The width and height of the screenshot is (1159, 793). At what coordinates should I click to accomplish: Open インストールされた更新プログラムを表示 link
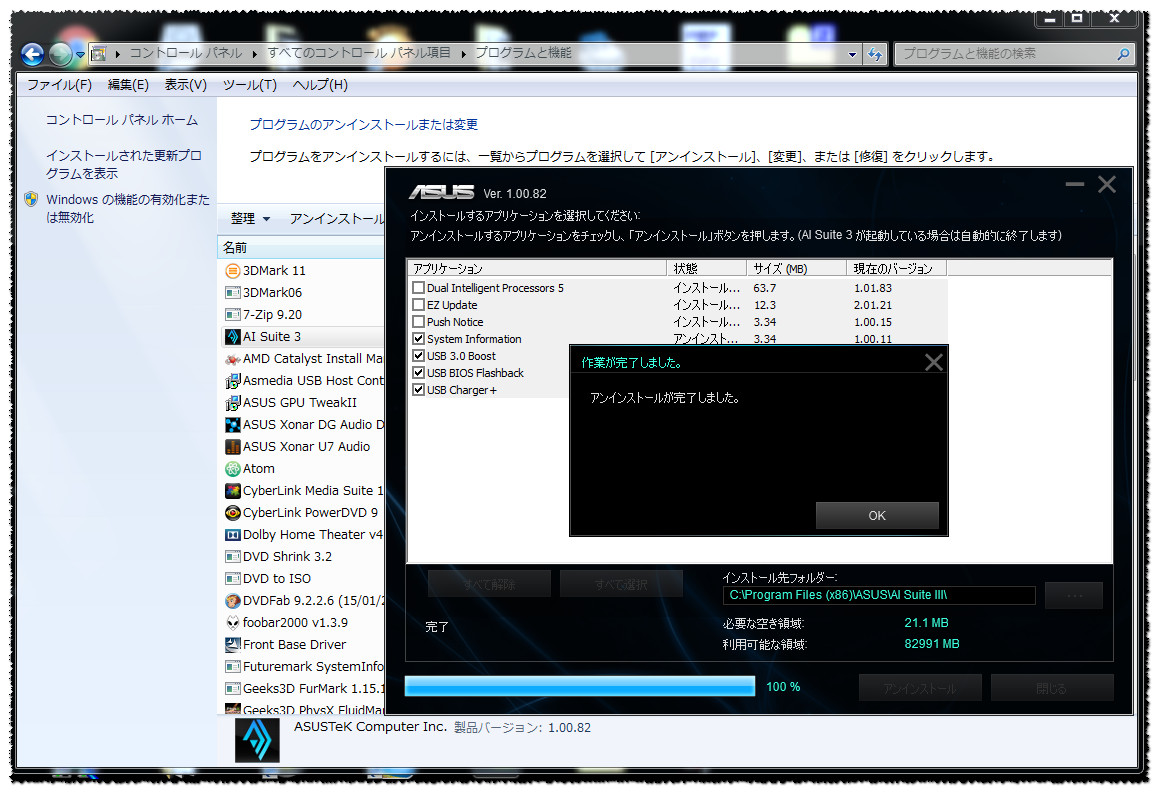(x=123, y=164)
